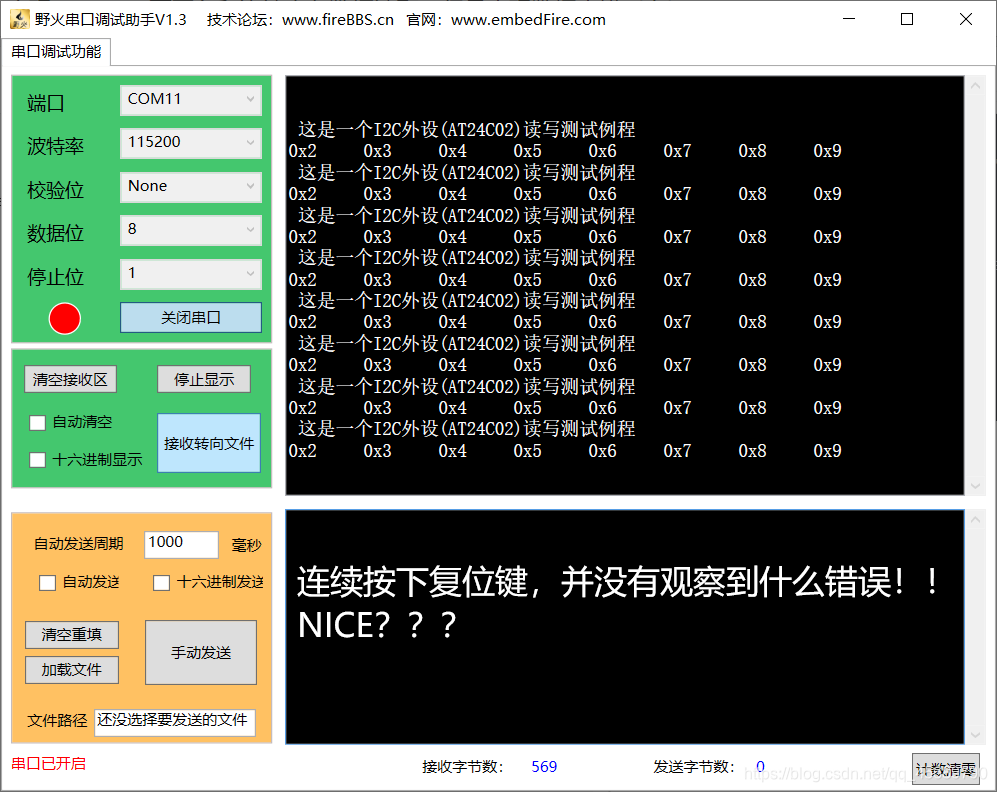Switch to 串口调试功能 tab
Image resolution: width=997 pixels, height=792 pixels.
click(57, 51)
